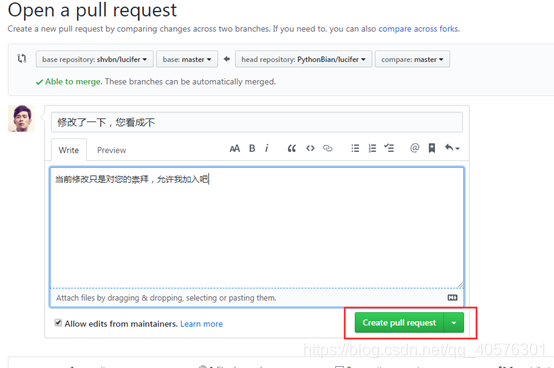Insert a quote block
This screenshot has height=368, width=554.
tap(292, 148)
